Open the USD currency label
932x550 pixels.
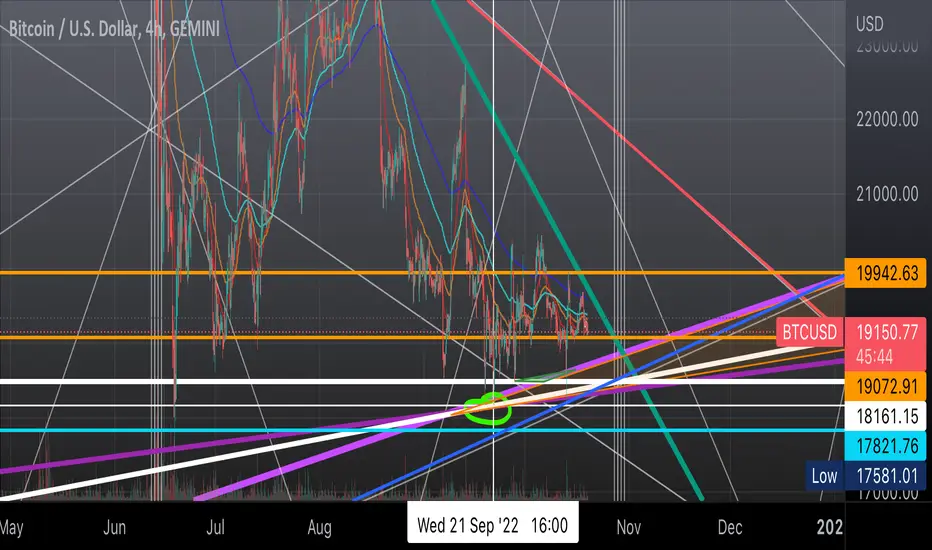pos(869,24)
